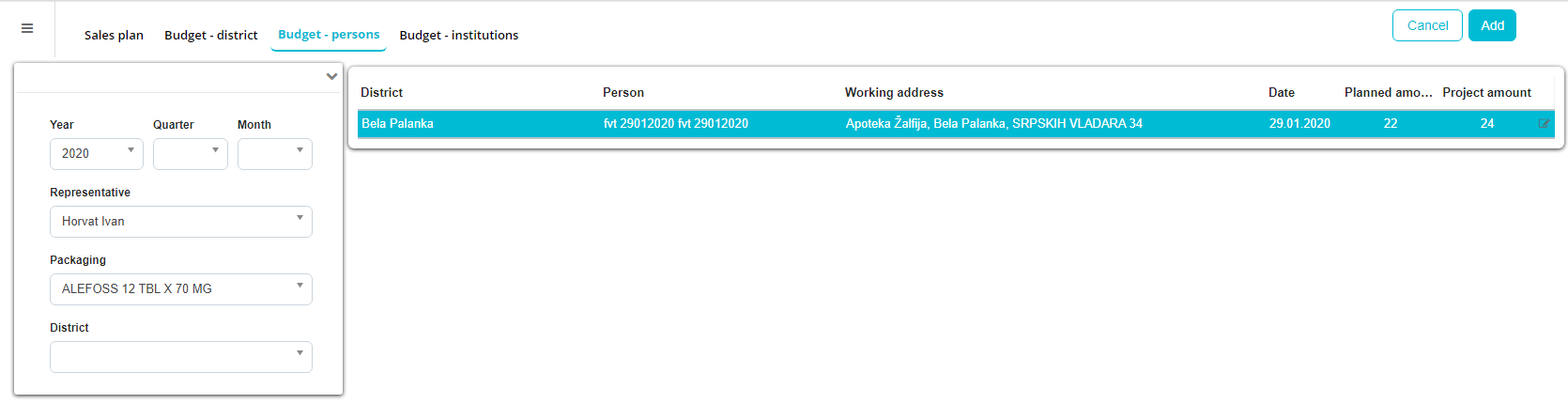Image resolution: width=1568 pixels, height=404 pixels.
Task: Open the empty District dropdown
Action: point(181,357)
